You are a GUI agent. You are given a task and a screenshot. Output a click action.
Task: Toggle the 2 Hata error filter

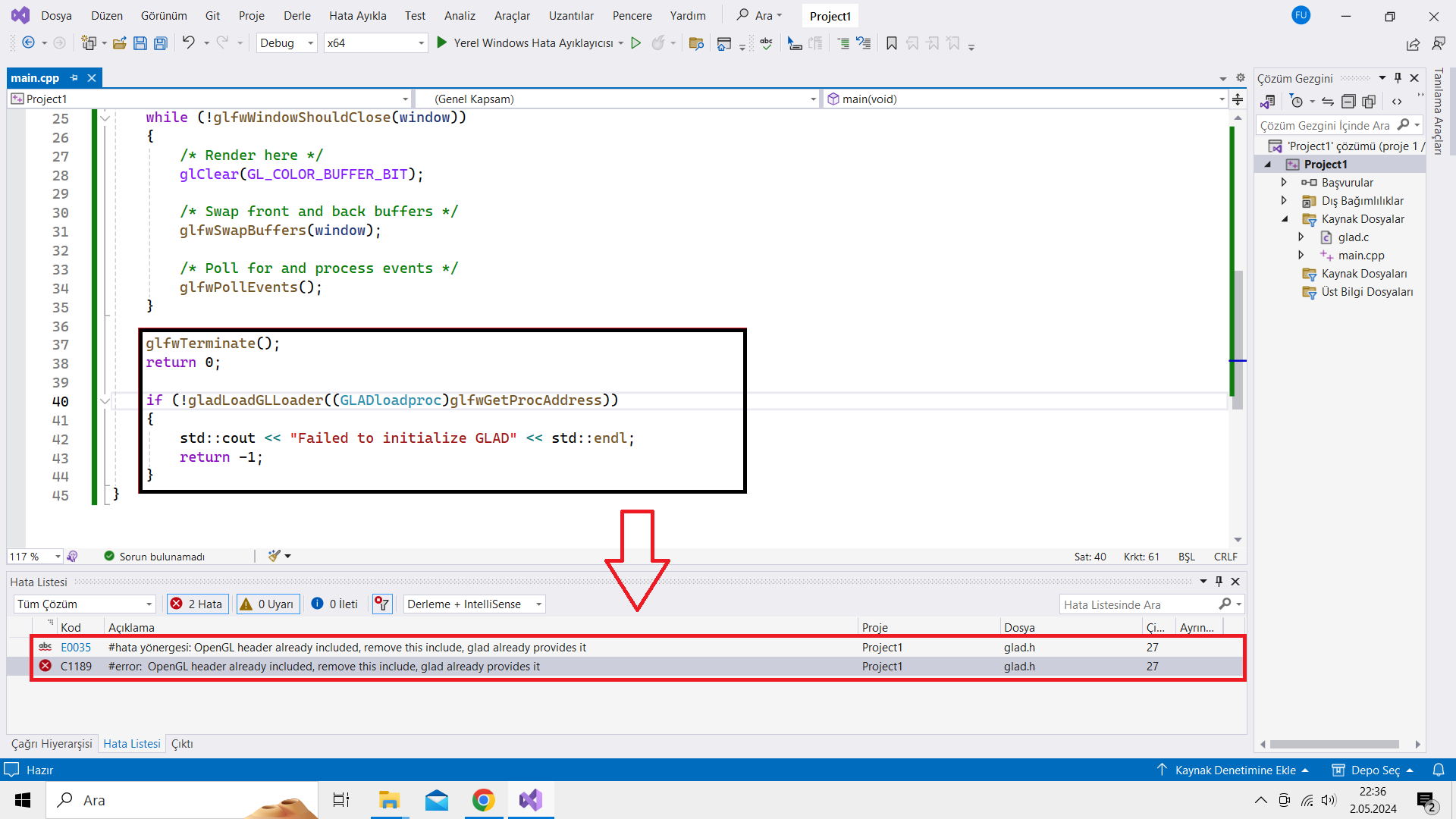pos(197,604)
